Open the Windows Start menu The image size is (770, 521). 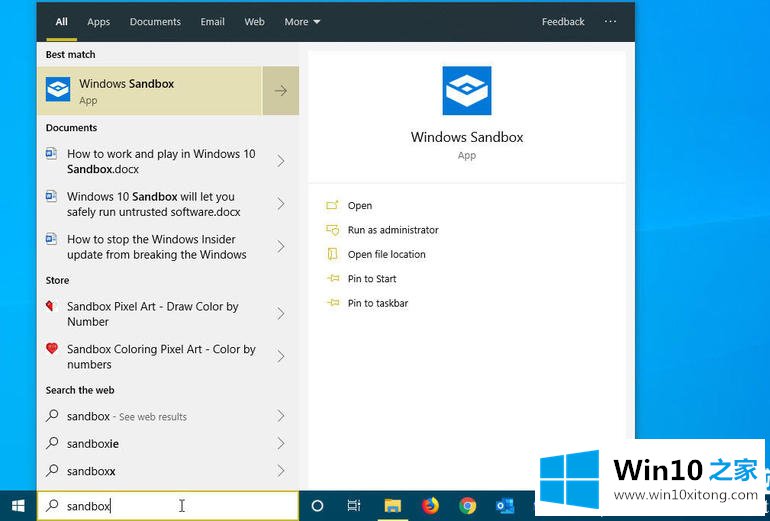pos(18,506)
